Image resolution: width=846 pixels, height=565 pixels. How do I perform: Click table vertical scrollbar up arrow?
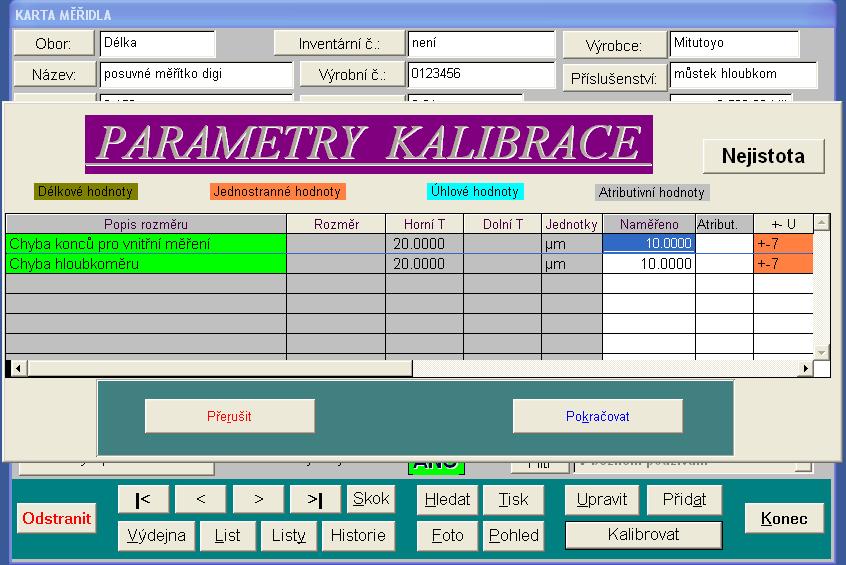click(x=821, y=222)
